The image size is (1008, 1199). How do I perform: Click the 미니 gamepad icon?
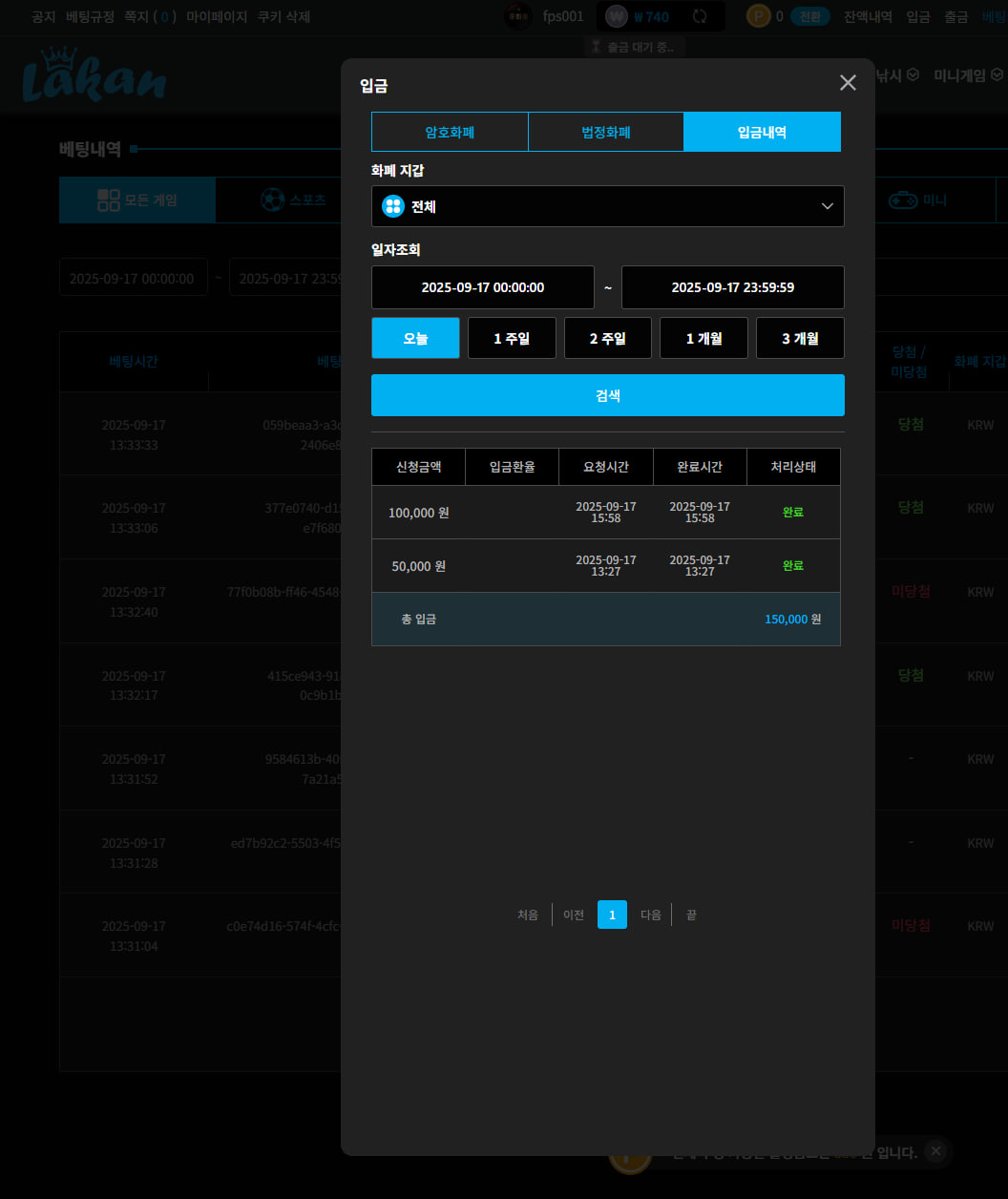tap(903, 200)
